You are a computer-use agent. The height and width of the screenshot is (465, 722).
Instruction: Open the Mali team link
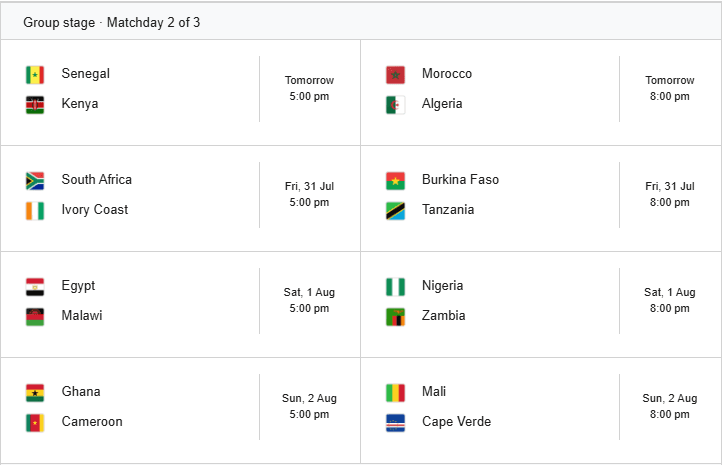point(434,391)
